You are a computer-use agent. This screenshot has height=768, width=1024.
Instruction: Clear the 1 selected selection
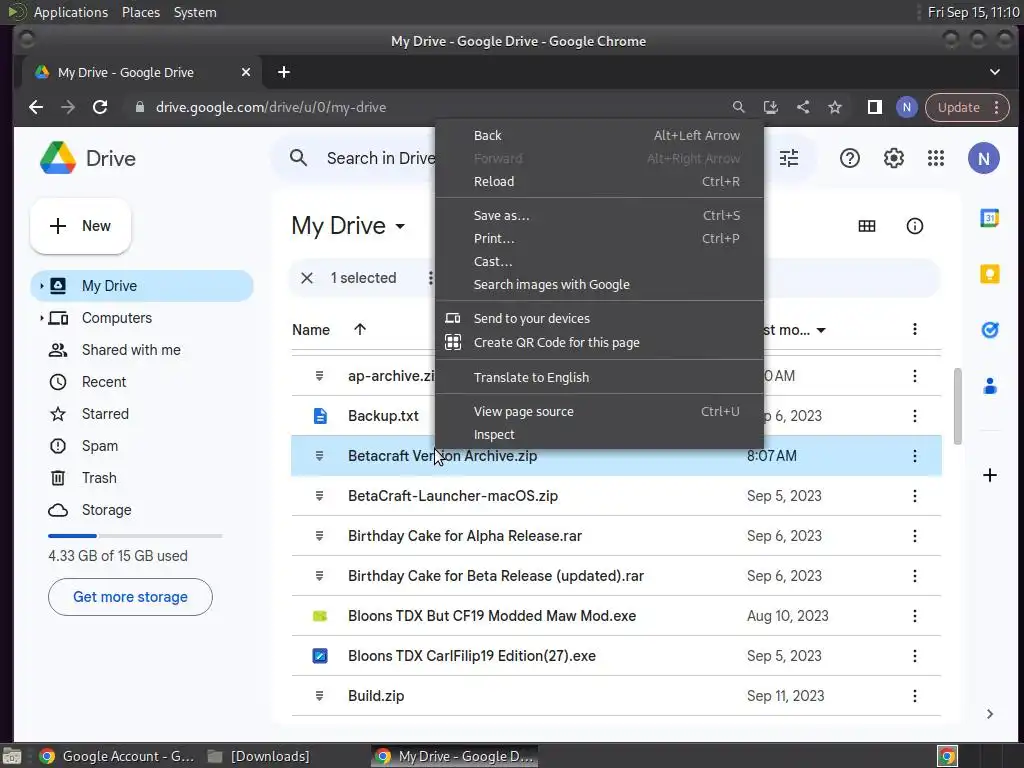point(306,278)
